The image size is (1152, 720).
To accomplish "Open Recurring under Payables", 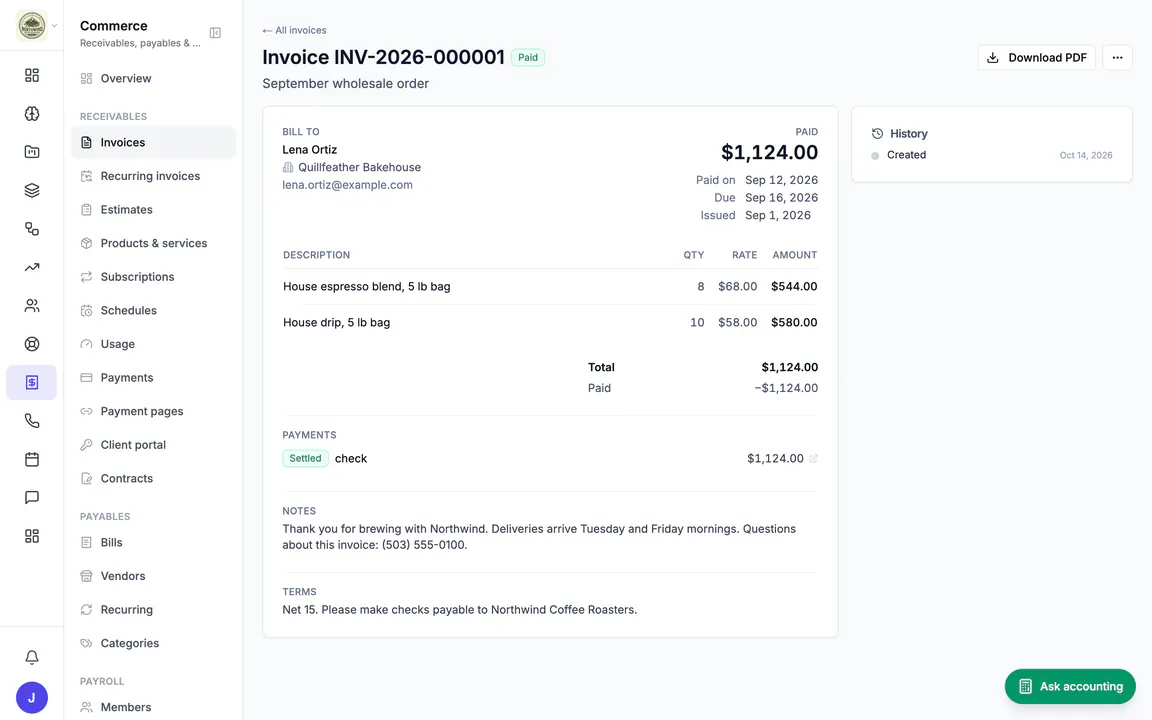I will point(154,610).
